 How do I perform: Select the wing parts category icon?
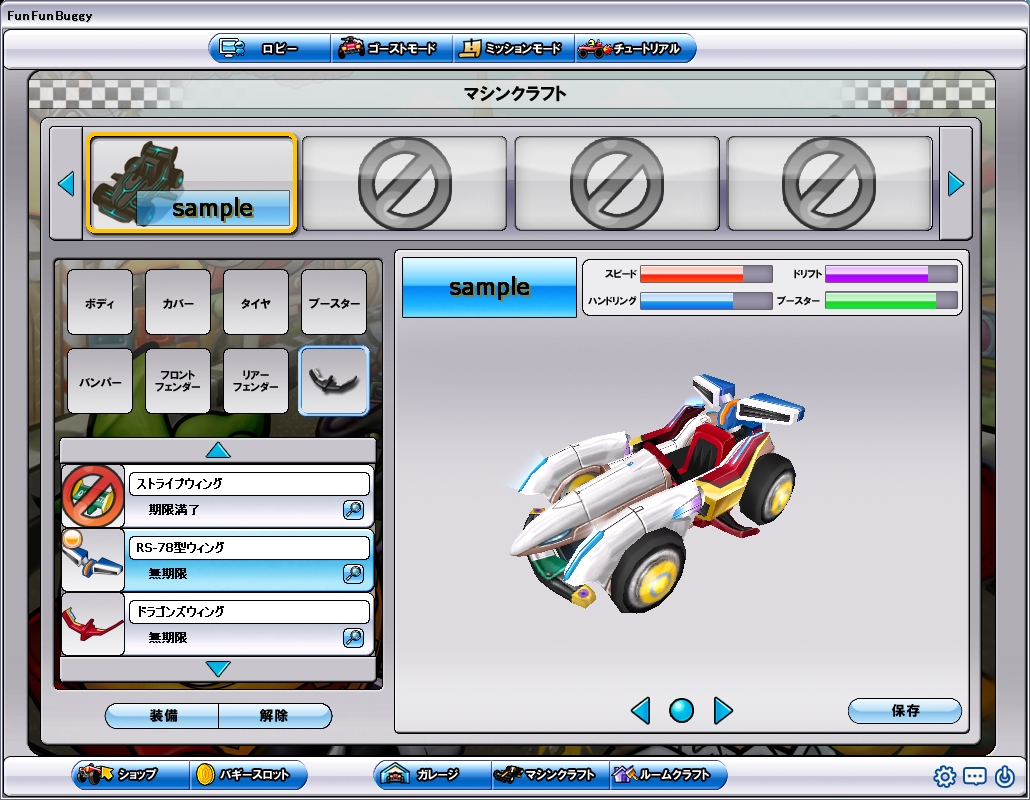tap(334, 381)
